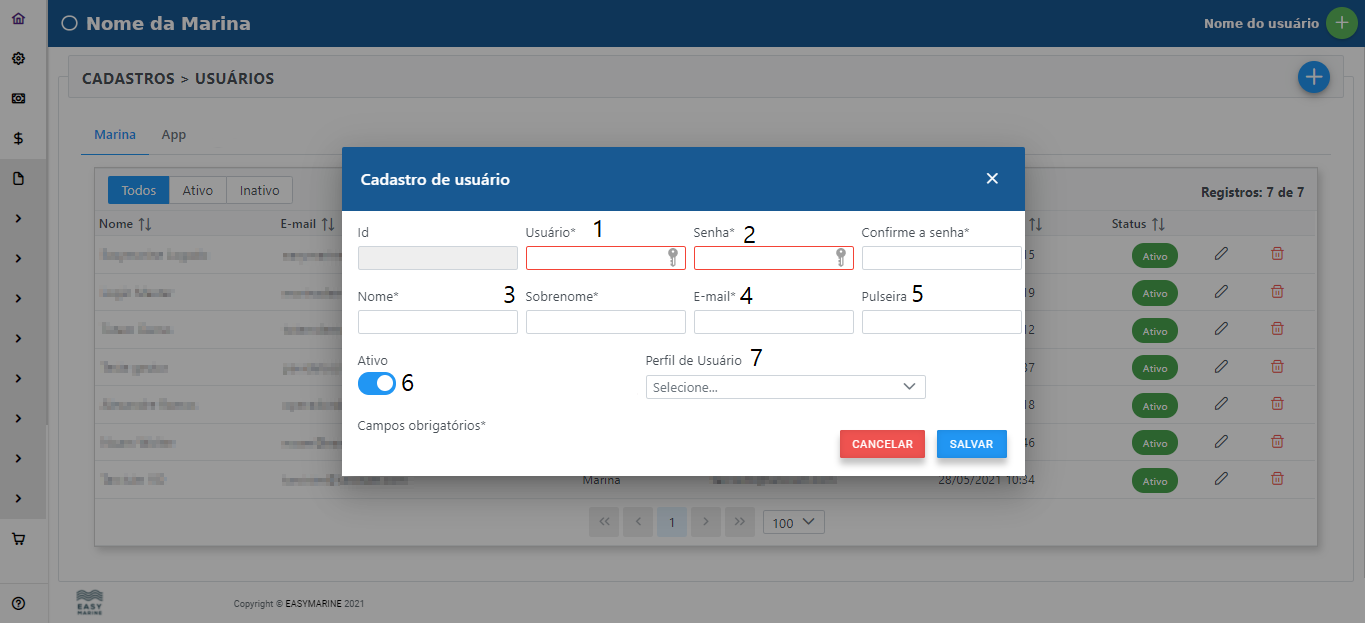Open the Perfil de Usuário dropdown

click(x=785, y=387)
